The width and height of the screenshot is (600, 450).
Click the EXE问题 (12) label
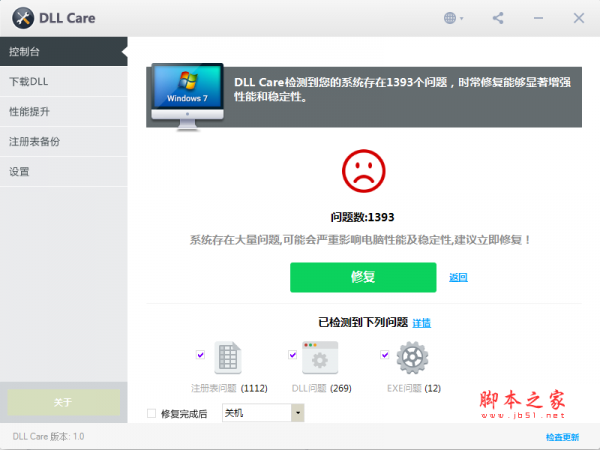[x=414, y=388]
